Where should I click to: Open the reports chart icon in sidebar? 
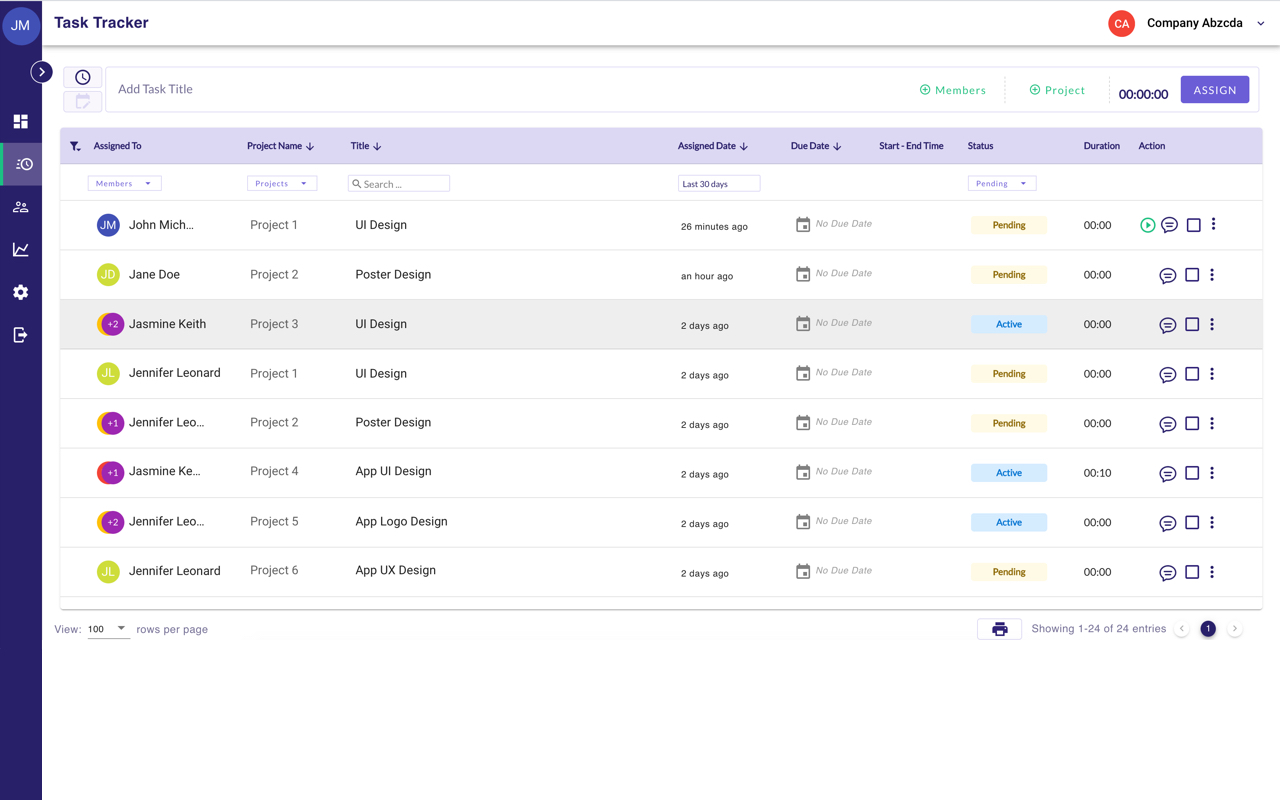(20, 250)
